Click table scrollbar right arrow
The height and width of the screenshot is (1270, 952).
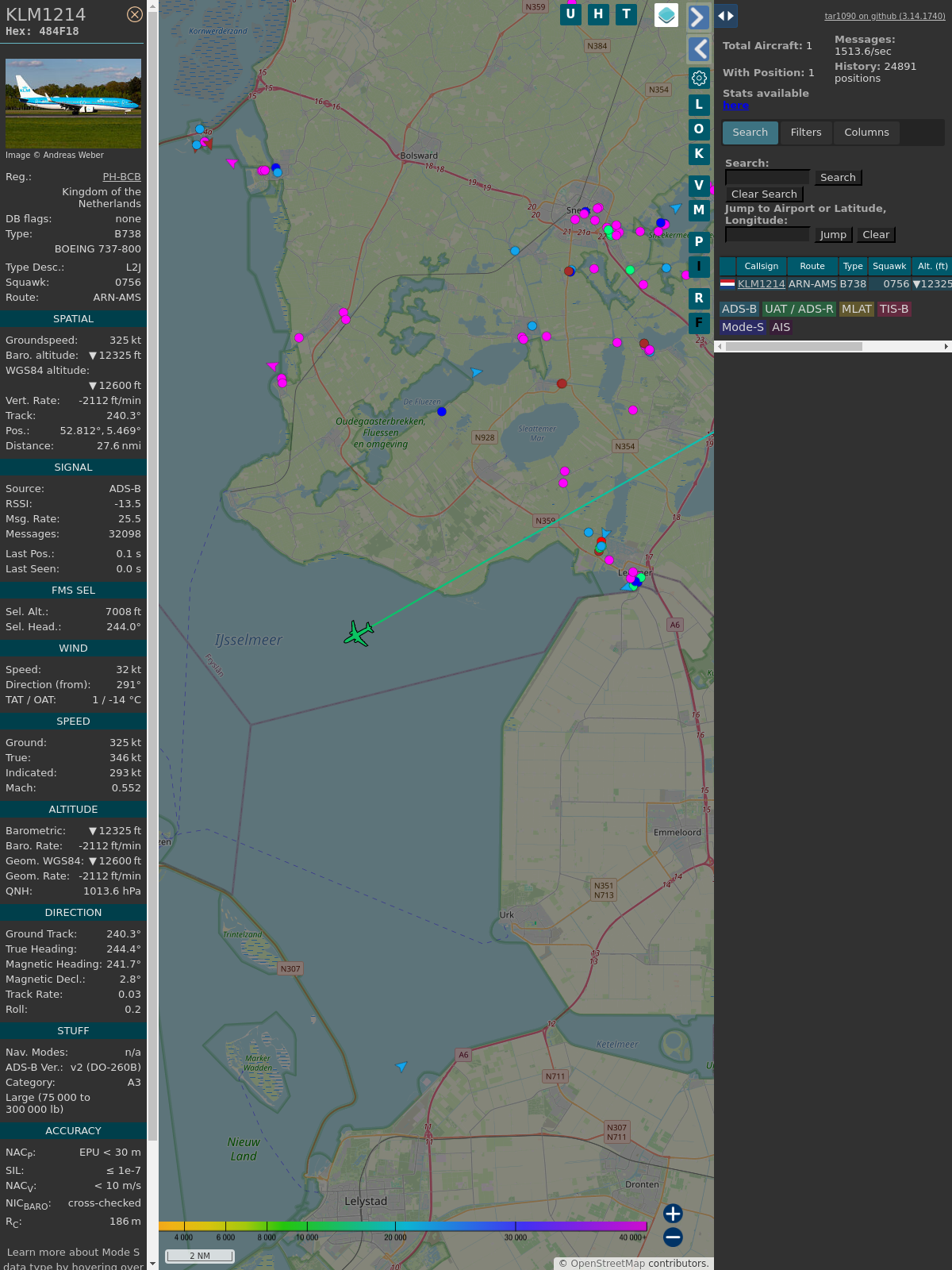click(x=946, y=347)
